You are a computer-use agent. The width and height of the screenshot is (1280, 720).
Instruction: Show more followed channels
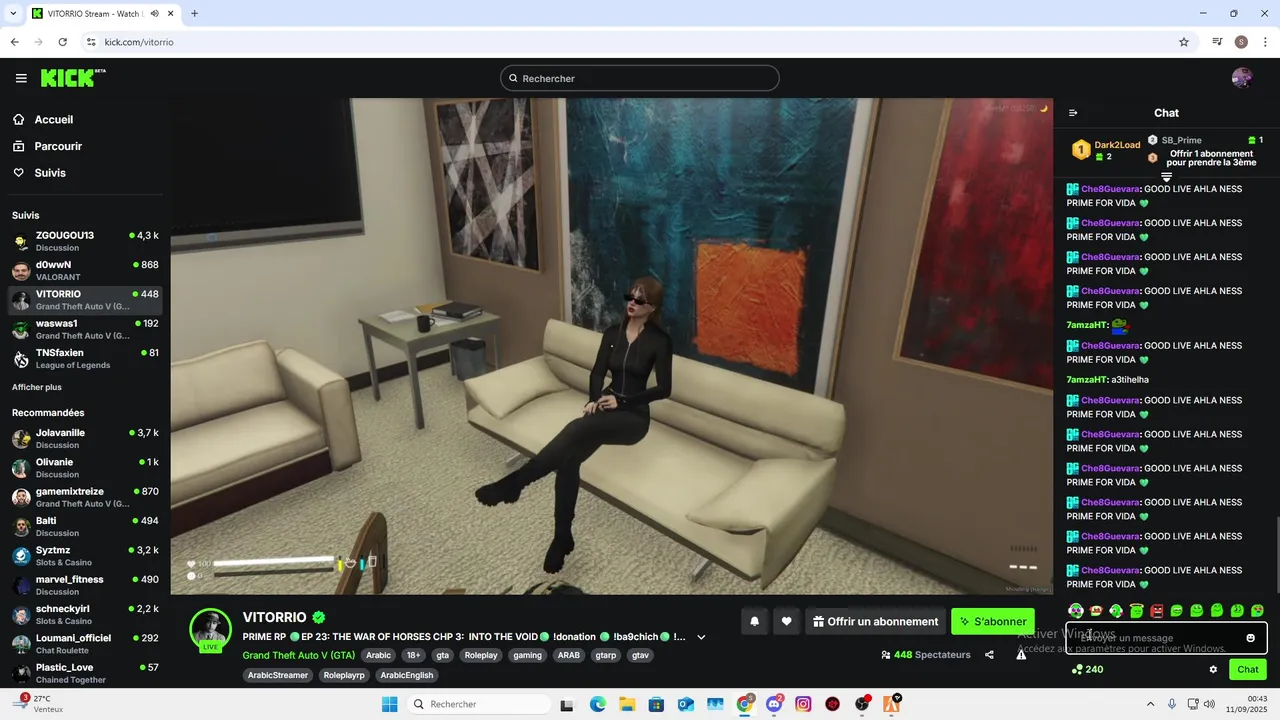[x=37, y=387]
